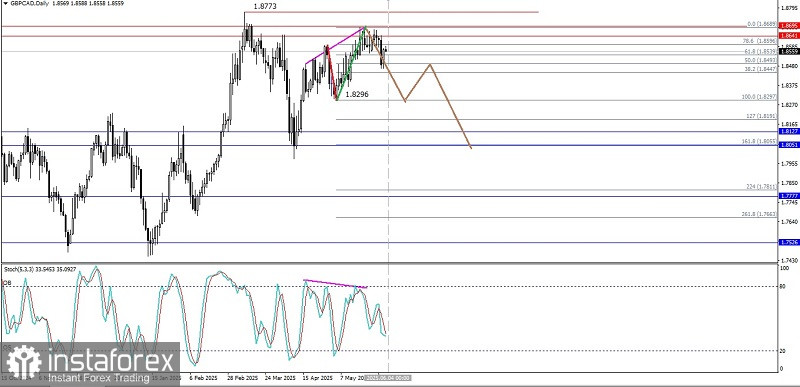Viewport: 800px width, 387px height.
Task: Select the green upward swing line
Action: (x=351, y=63)
